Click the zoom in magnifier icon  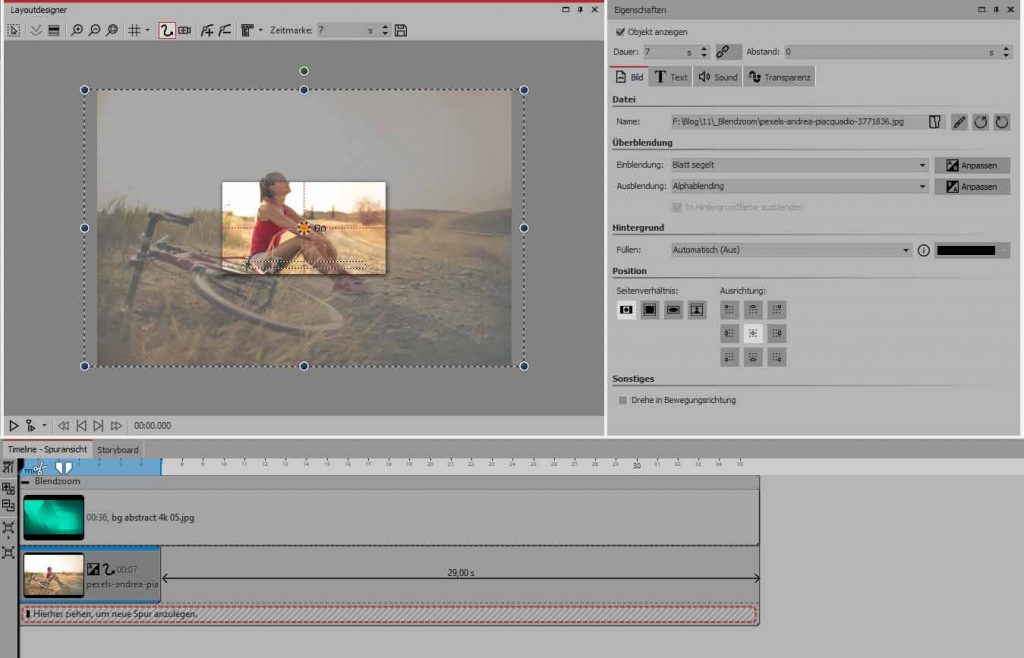click(x=77, y=31)
